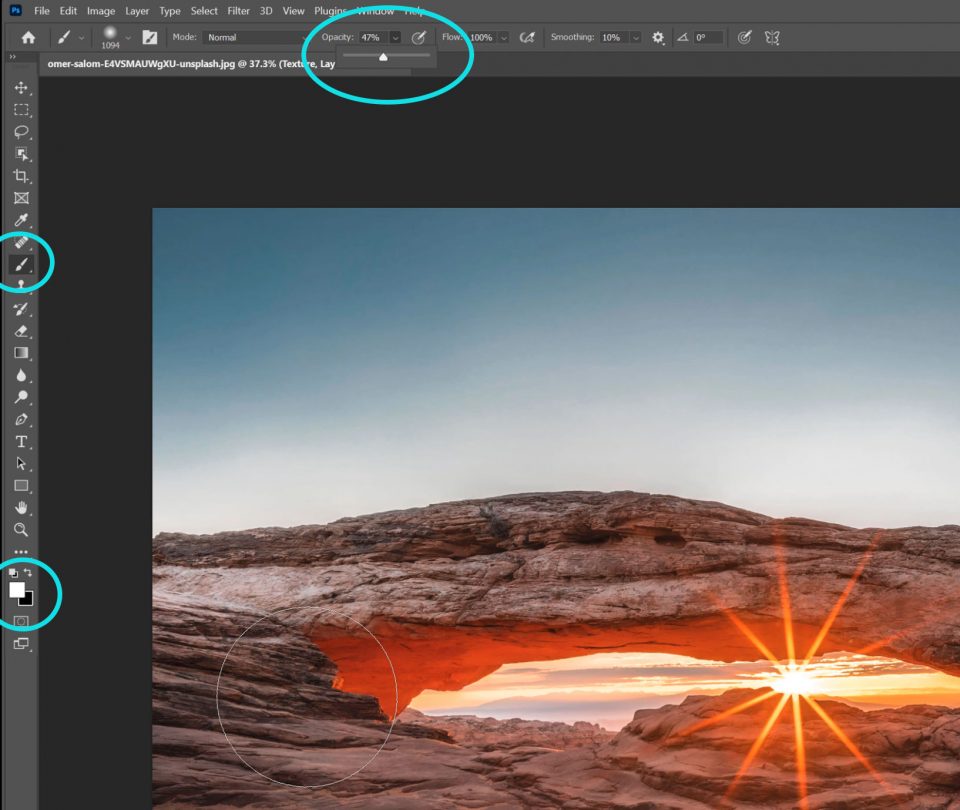Activate the Crop tool
The width and height of the screenshot is (960, 810).
click(x=20, y=177)
